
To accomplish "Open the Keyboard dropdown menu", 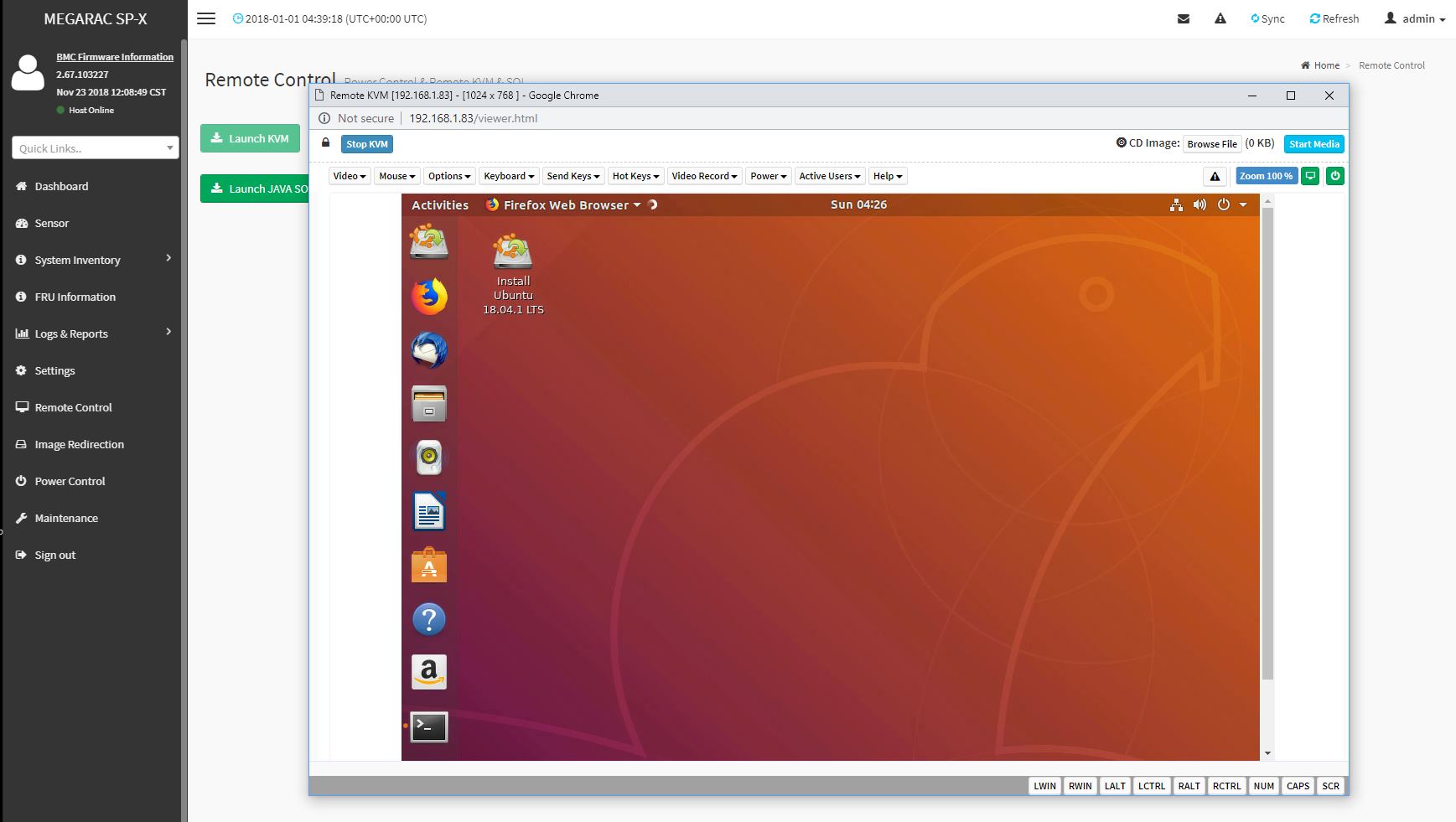I will point(509,176).
